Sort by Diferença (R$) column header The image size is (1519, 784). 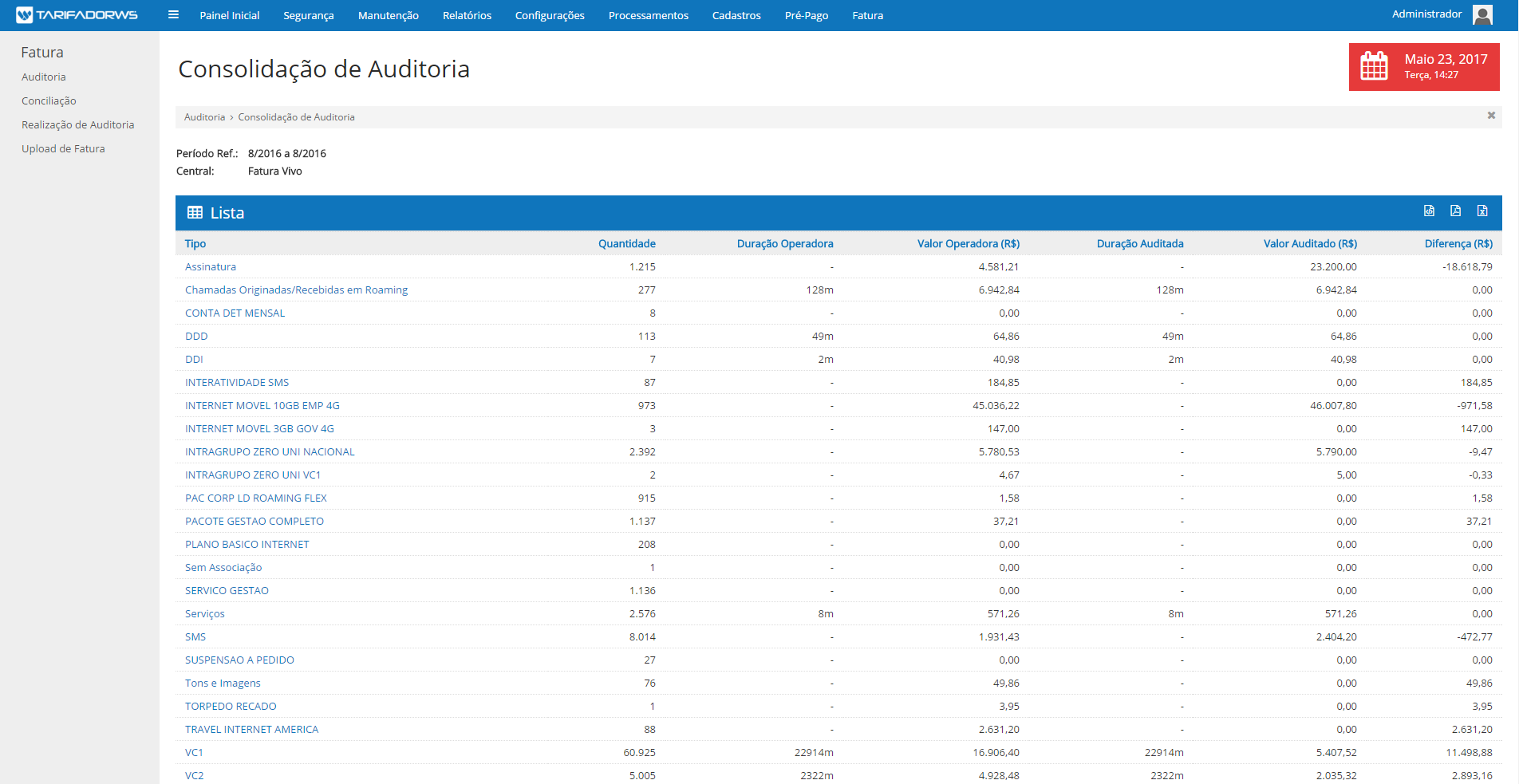tap(1458, 243)
